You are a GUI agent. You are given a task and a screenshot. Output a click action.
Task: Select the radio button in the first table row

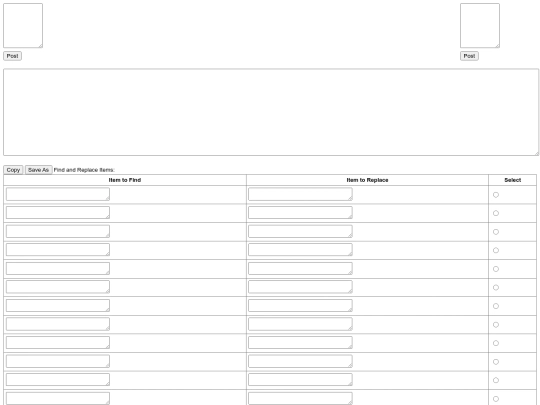pyautogui.click(x=496, y=195)
